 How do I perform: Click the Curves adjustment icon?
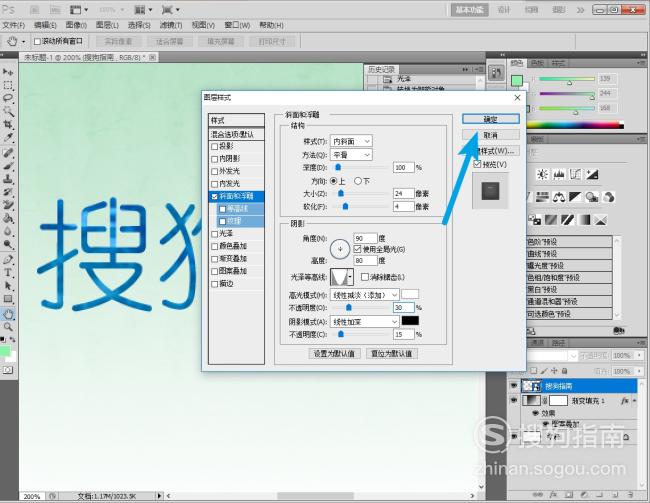575,174
